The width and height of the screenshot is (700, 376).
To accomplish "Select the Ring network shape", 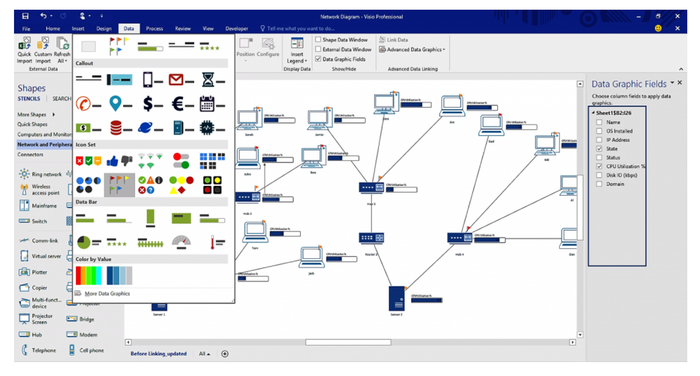I will point(41,174).
